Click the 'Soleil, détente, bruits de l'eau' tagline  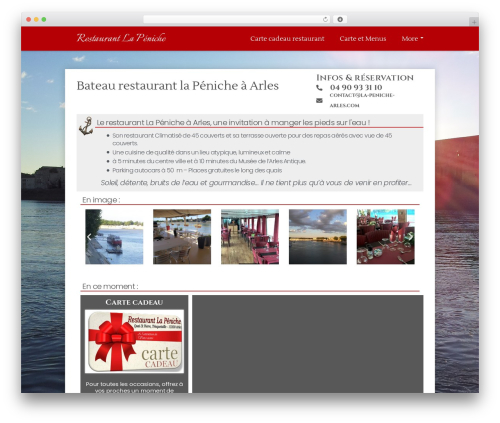(x=256, y=183)
